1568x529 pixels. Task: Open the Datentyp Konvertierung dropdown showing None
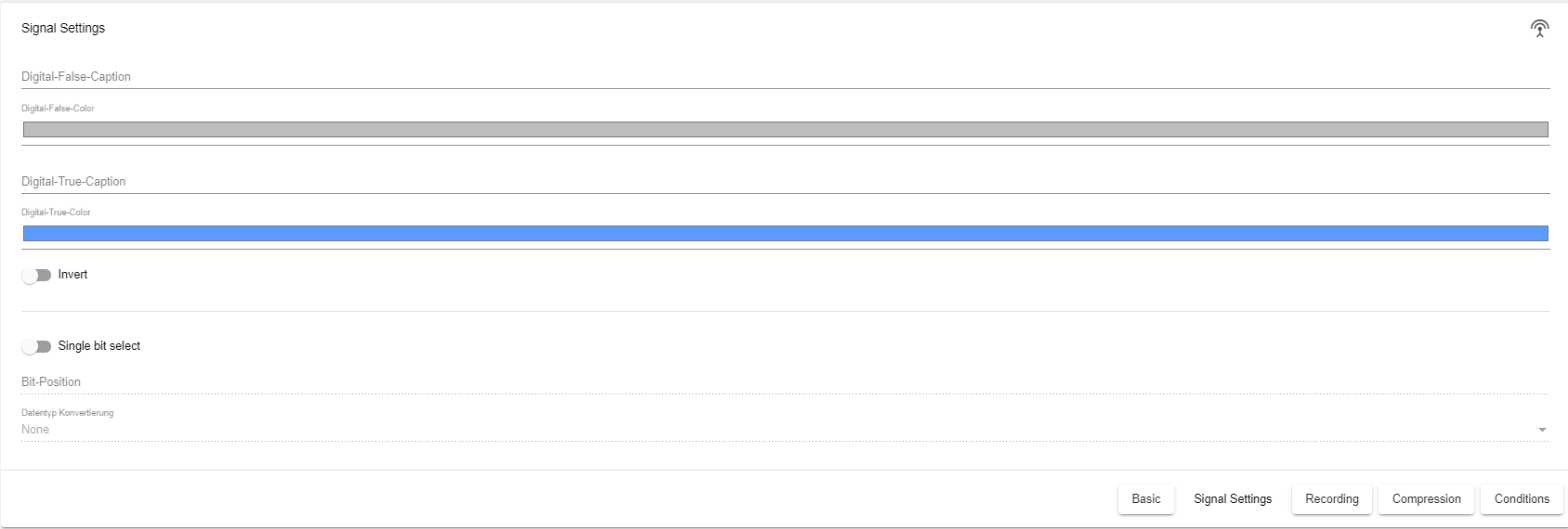(776, 430)
